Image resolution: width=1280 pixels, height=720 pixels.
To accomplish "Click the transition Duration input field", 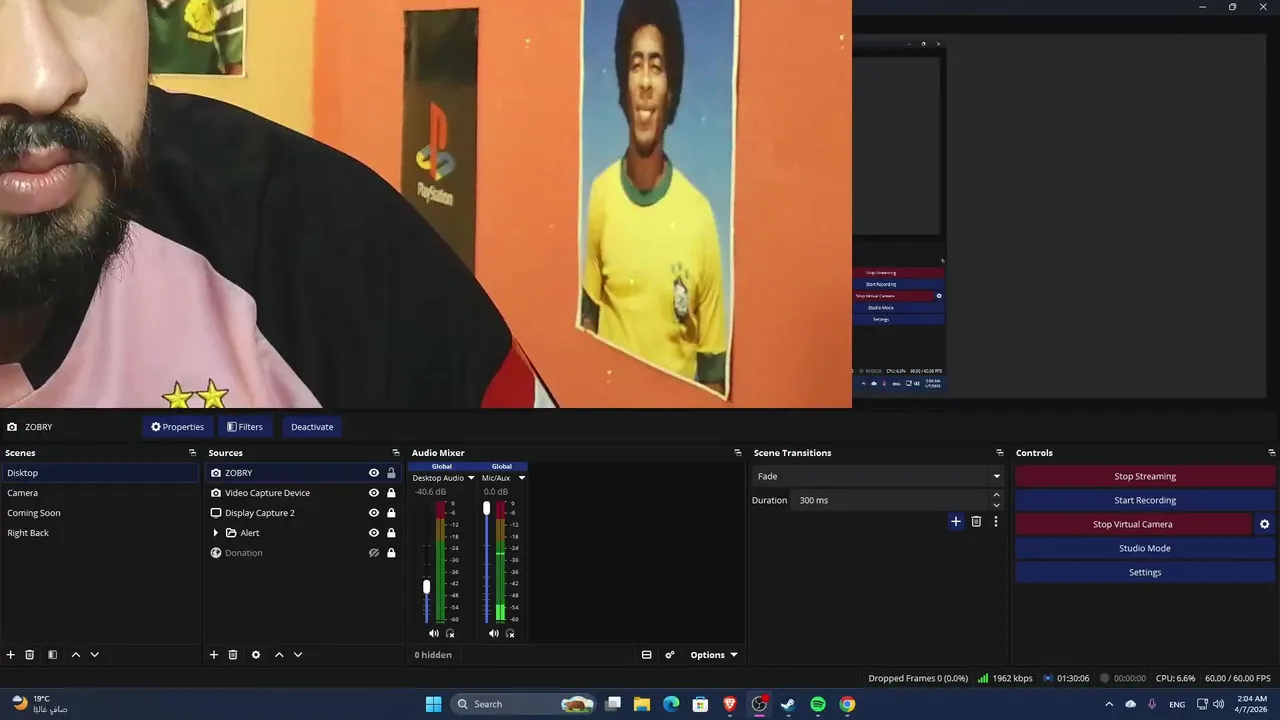I will 890,500.
